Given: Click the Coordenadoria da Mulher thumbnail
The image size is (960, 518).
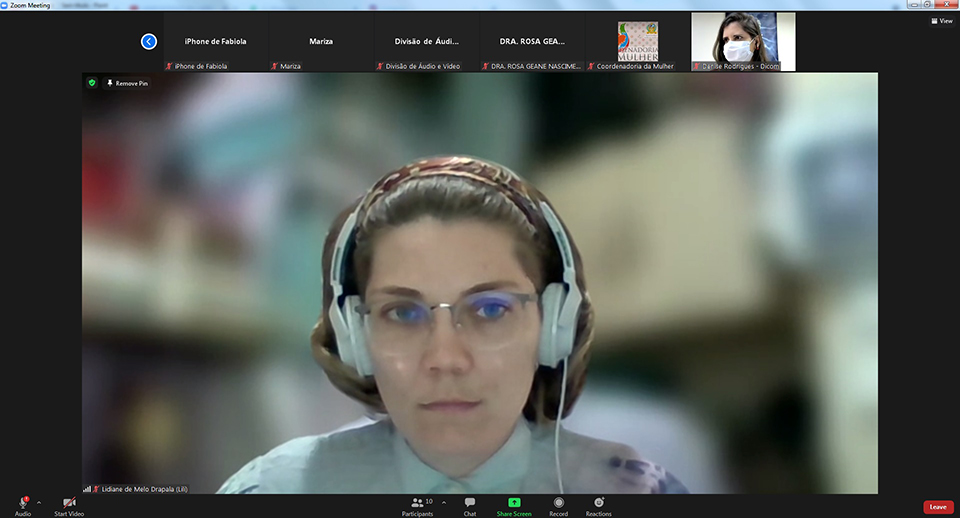Looking at the screenshot, I should pos(638,41).
